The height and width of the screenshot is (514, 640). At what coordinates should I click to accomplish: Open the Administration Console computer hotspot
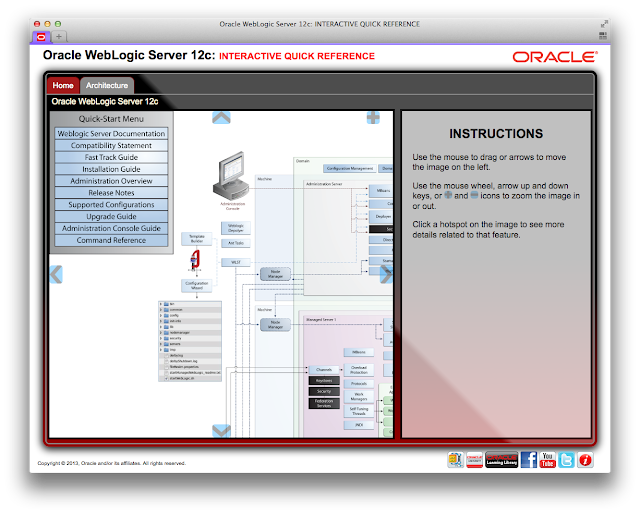tap(232, 176)
